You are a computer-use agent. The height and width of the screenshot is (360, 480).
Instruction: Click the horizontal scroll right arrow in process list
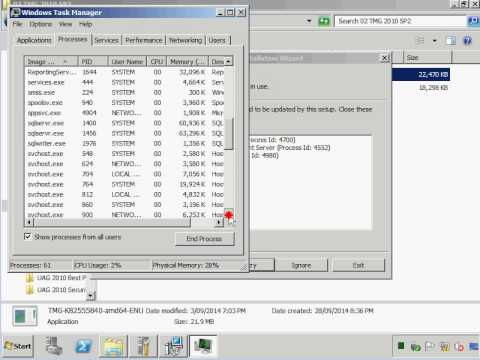219,222
